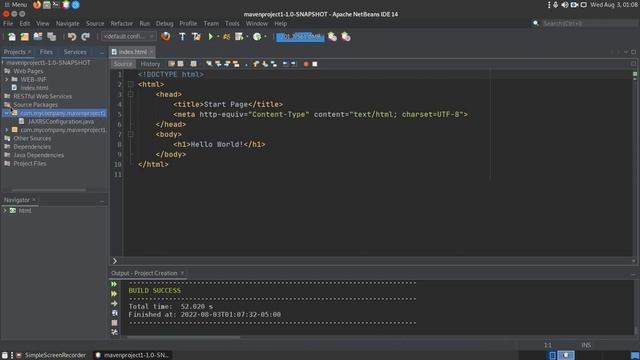This screenshot has width=640, height=360.
Task: Click the Open Project toolbar icon
Action: (x=38, y=37)
